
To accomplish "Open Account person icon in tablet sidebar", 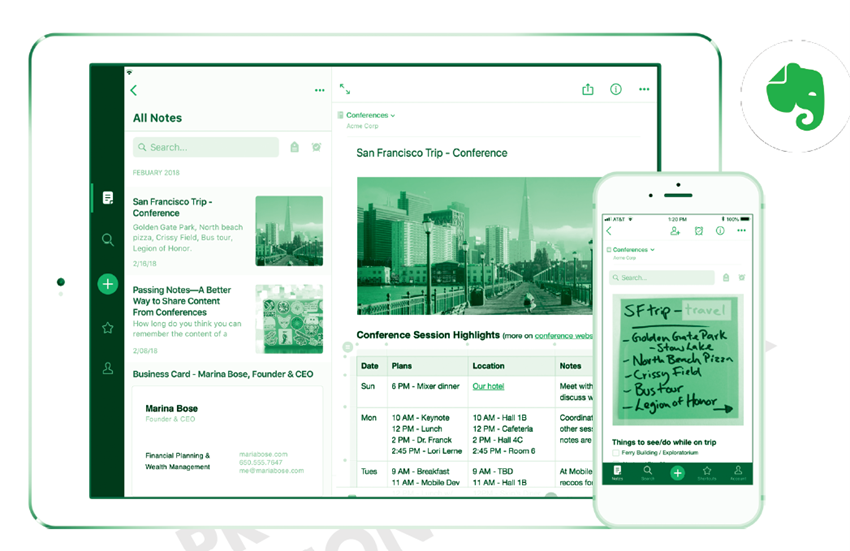I will 108,369.
